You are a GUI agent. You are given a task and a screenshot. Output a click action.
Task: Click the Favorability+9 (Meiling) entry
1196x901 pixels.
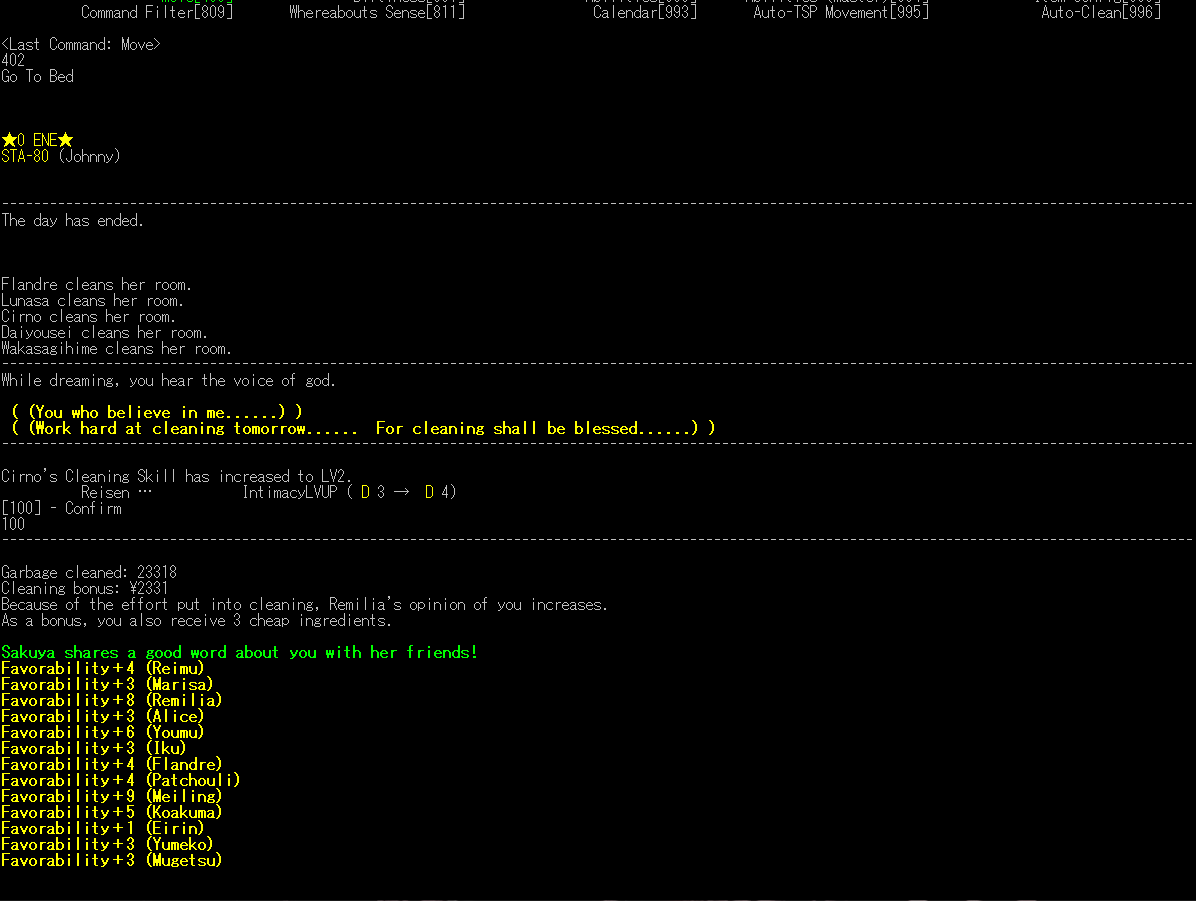coord(111,796)
